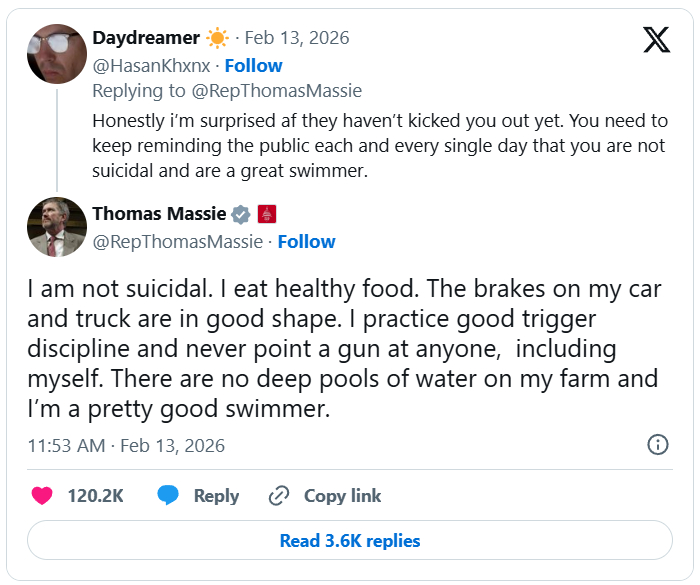Open the tweet info icon
Image resolution: width=700 pixels, height=585 pixels.
click(658, 445)
